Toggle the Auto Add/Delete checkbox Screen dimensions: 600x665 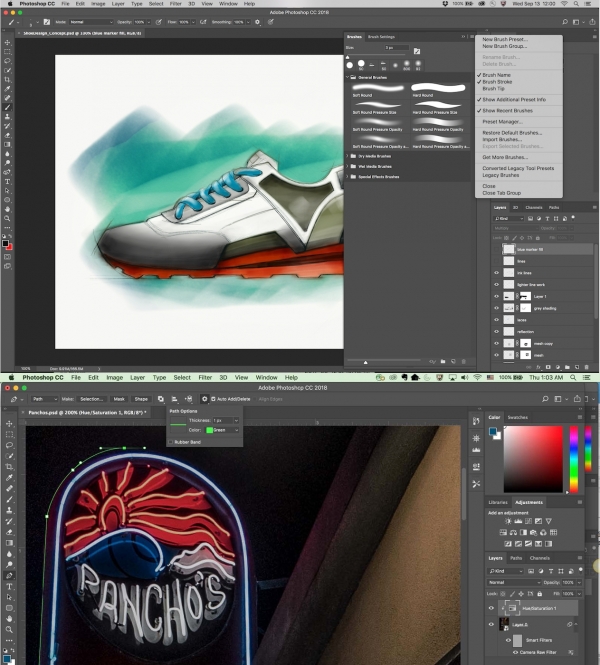pos(213,399)
